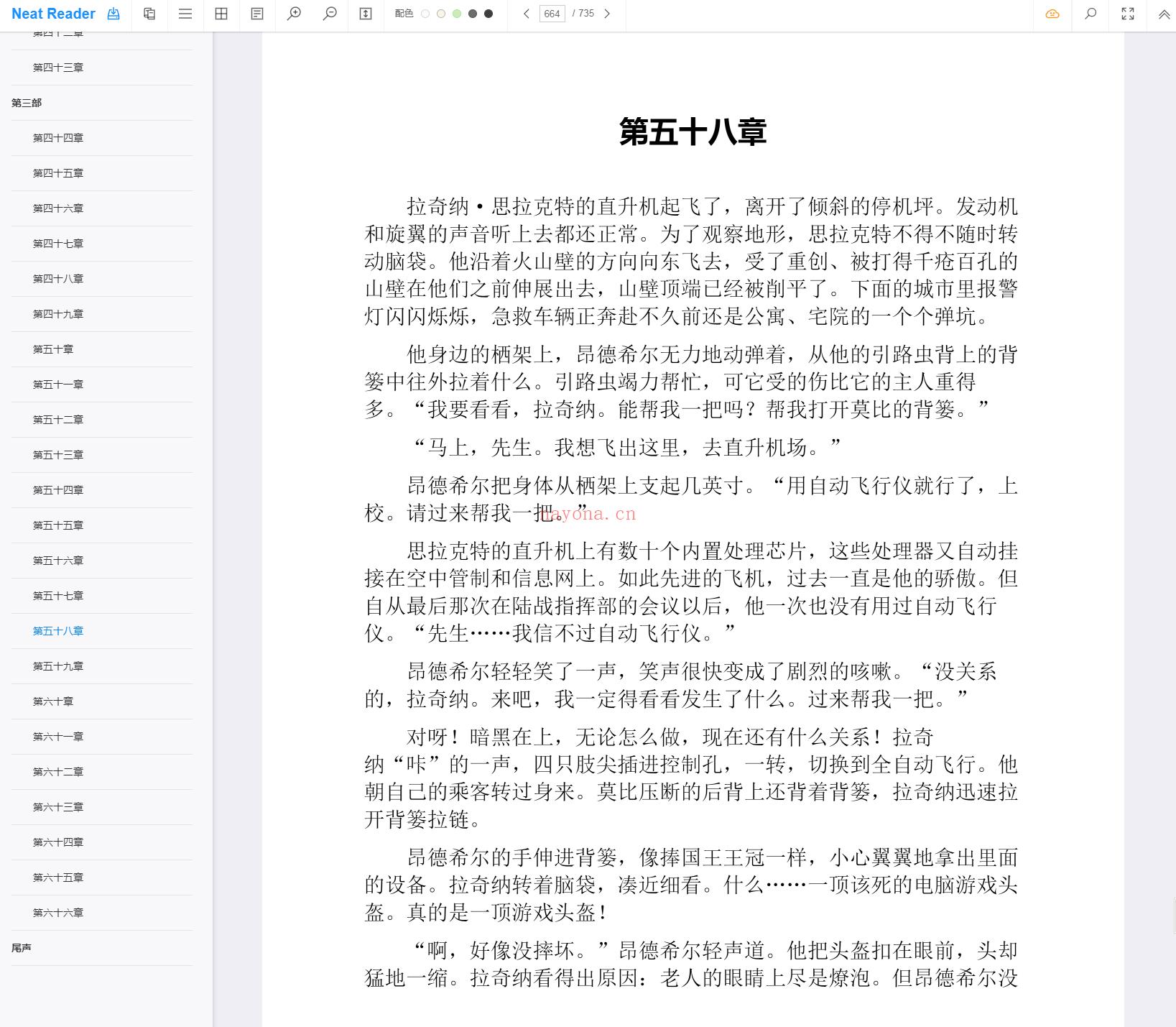The width and height of the screenshot is (1176, 1027).
Task: Open chapter 第五十章
Action: [53, 349]
